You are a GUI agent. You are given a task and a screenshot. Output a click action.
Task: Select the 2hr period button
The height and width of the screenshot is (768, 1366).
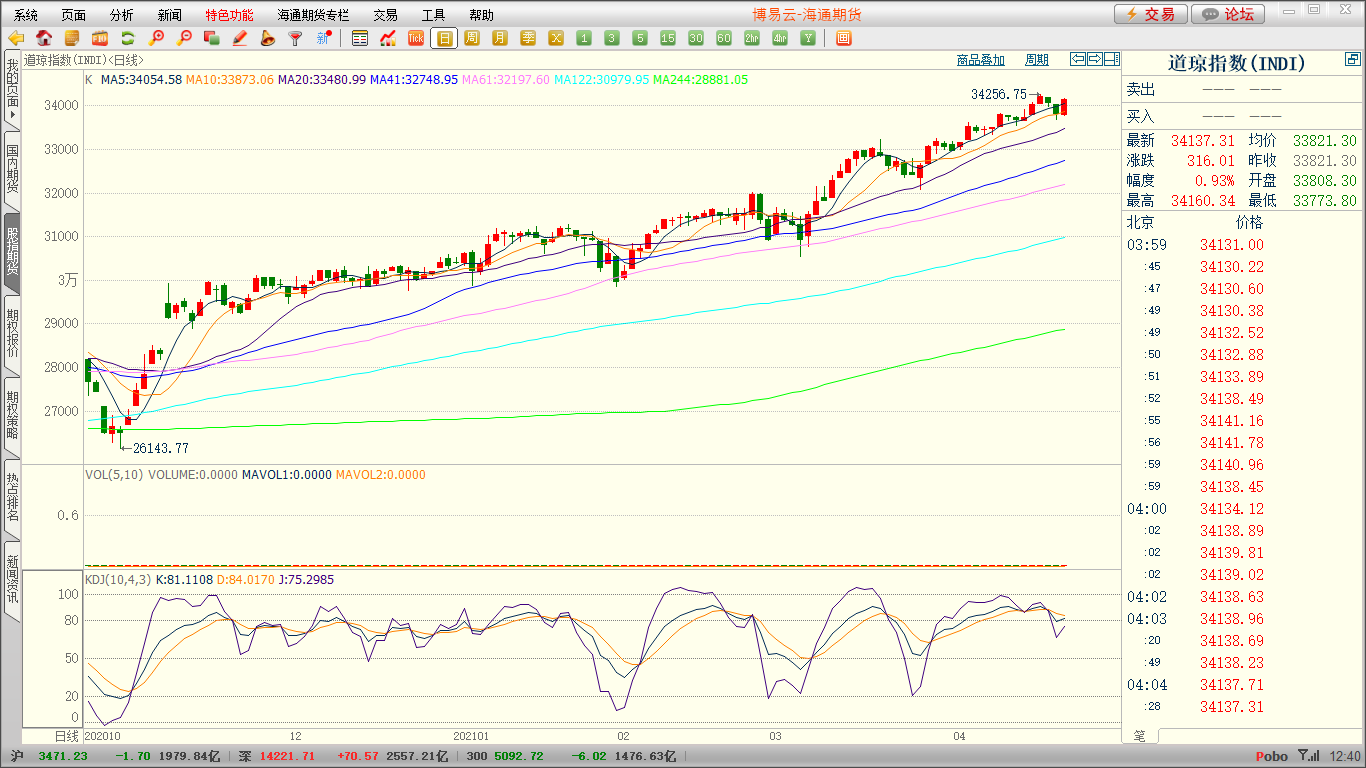pyautogui.click(x=752, y=38)
